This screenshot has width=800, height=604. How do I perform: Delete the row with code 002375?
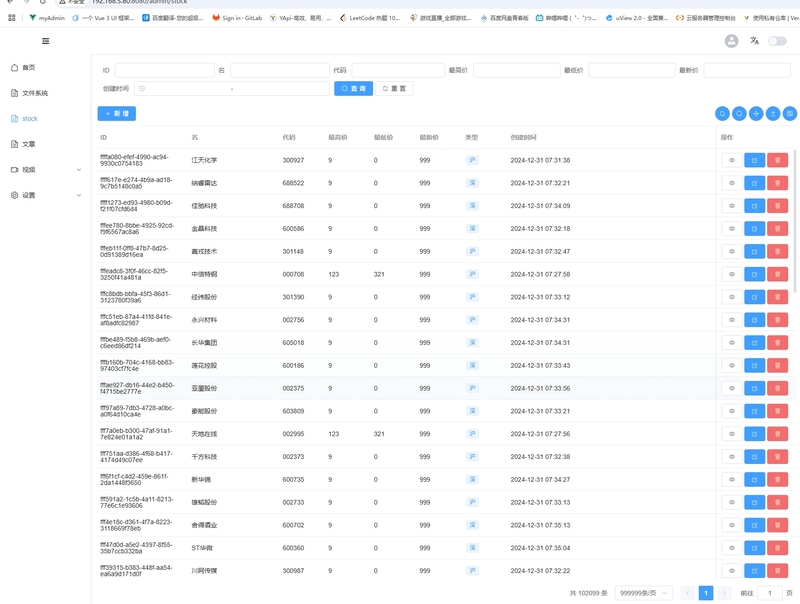[778, 388]
